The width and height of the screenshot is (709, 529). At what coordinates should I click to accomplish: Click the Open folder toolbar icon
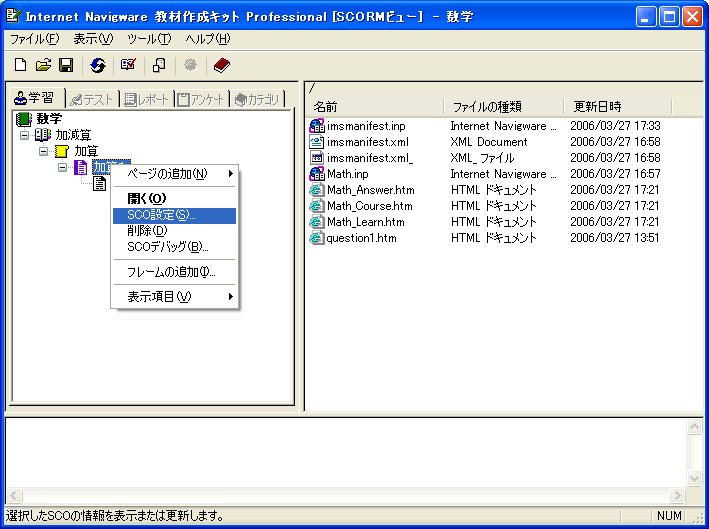click(43, 65)
